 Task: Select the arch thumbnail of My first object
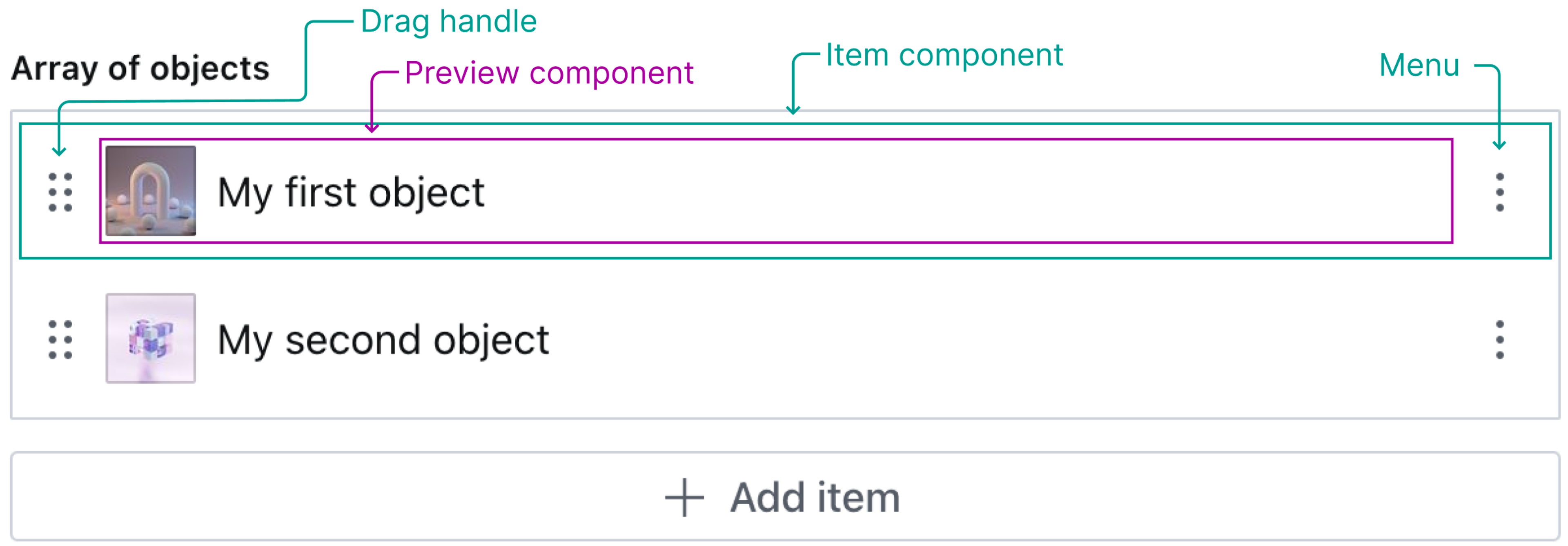150,191
